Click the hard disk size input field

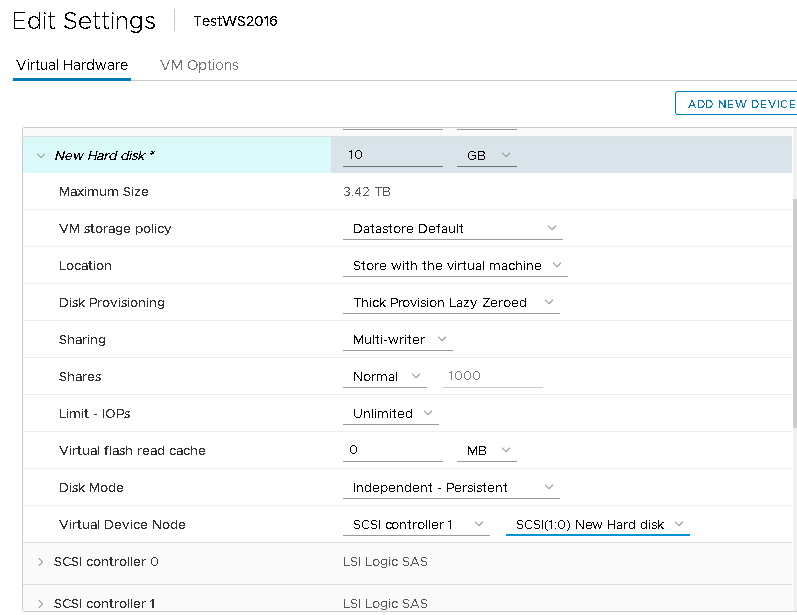click(392, 155)
